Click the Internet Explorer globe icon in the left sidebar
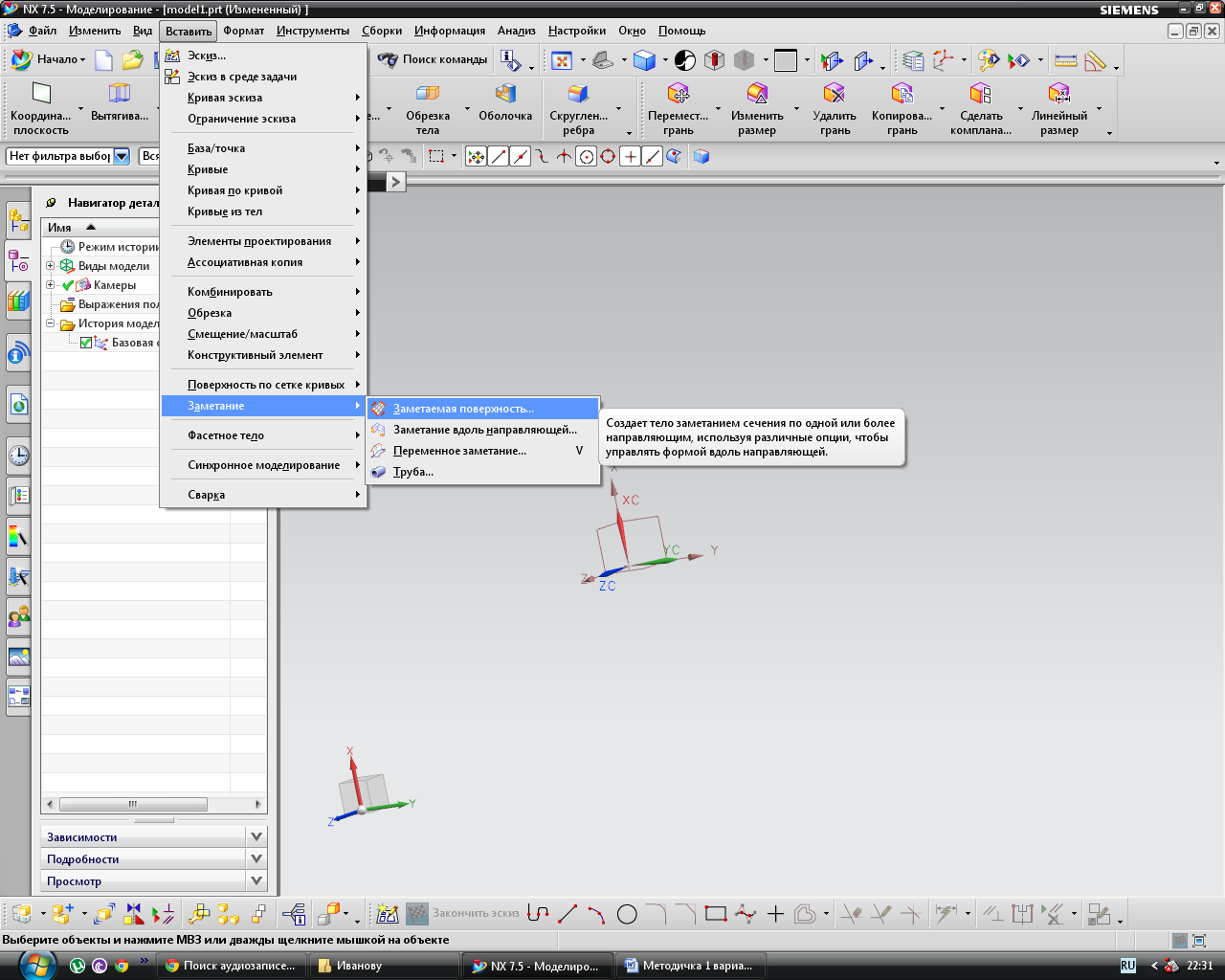1225x980 pixels. point(18,404)
